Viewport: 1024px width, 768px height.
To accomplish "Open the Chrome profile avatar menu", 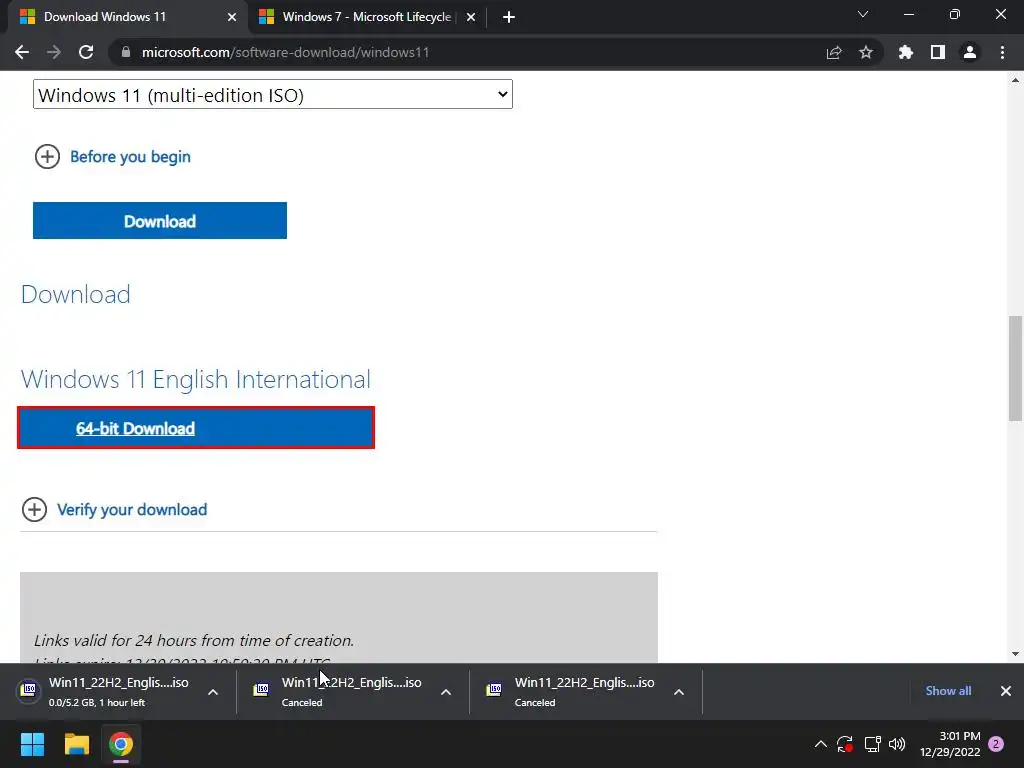I will pos(970,52).
